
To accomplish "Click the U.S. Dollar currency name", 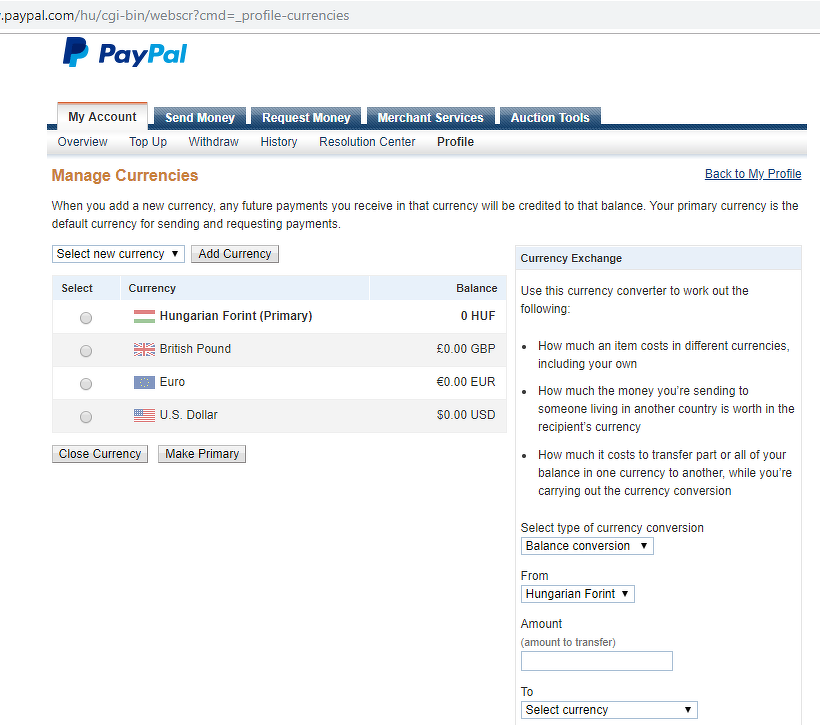I will point(188,415).
